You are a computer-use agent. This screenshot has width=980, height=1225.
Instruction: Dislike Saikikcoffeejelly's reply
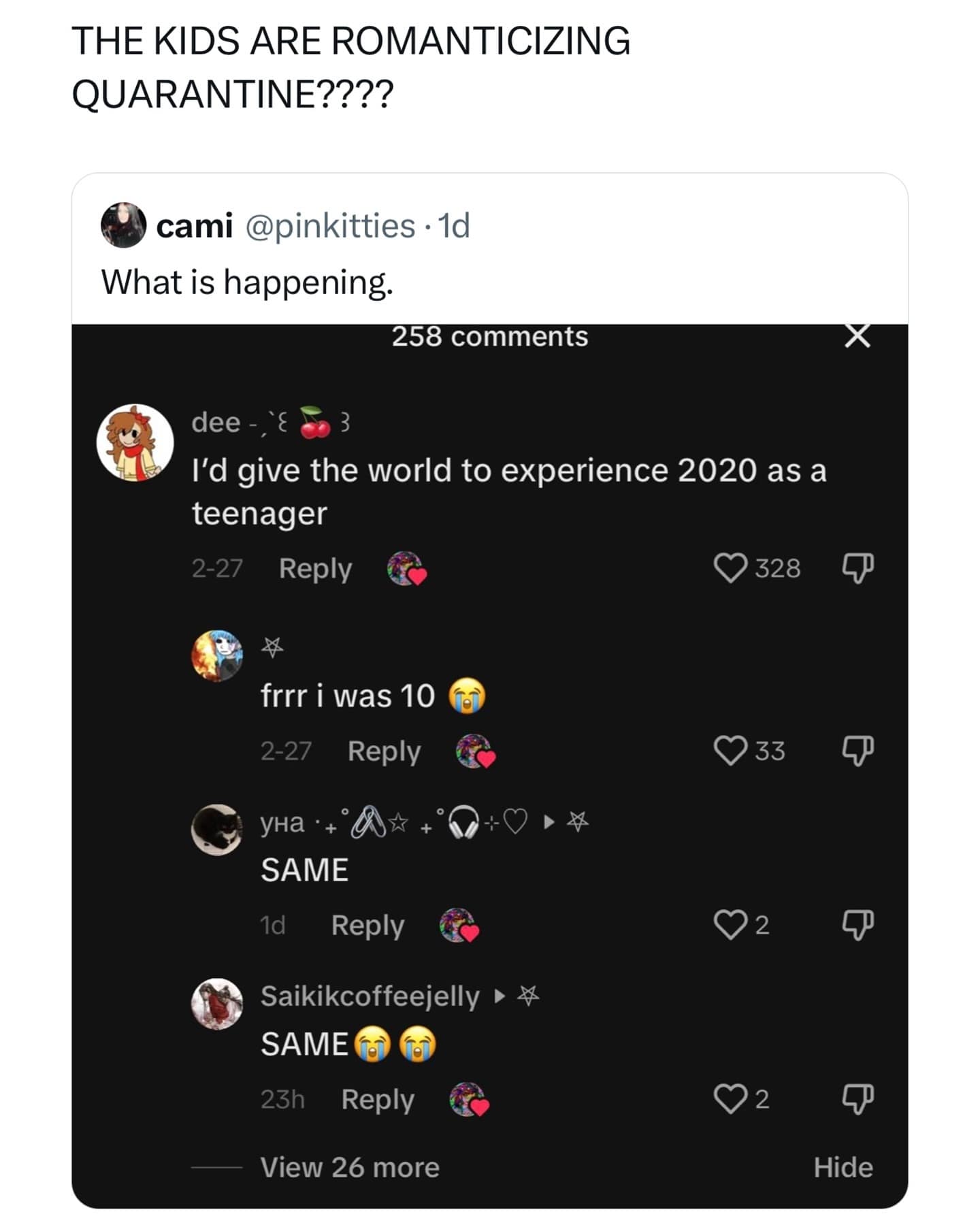(x=857, y=1099)
